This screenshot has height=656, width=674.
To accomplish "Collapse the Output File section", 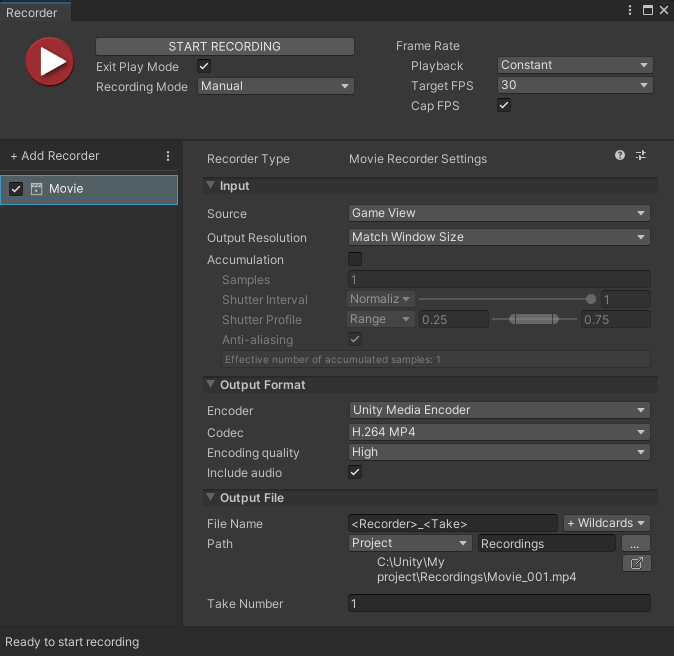I will pyautogui.click(x=211, y=497).
